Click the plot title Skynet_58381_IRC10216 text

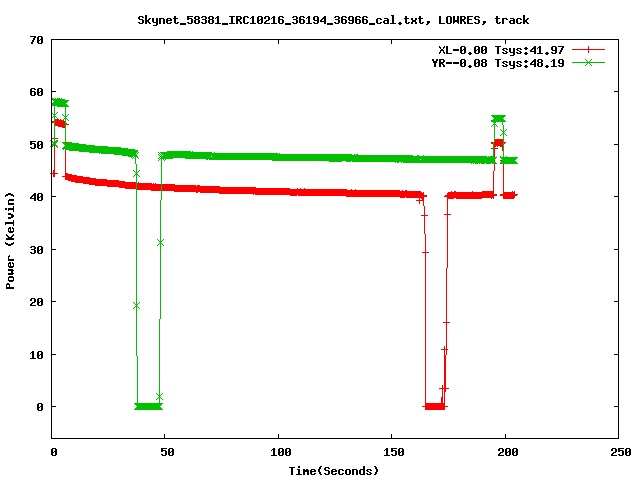(x=333, y=20)
